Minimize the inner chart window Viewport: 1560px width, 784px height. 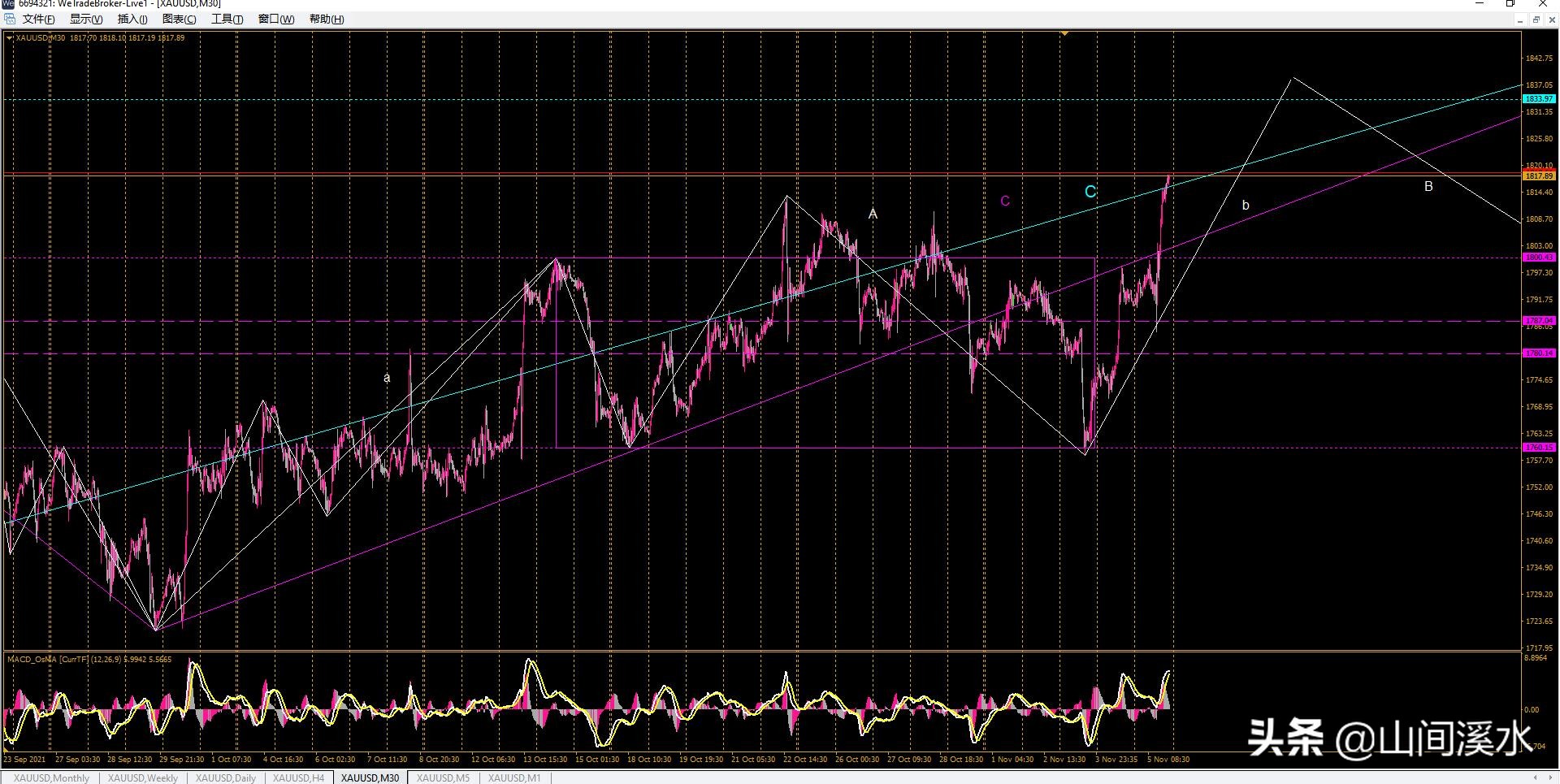pyautogui.click(x=1520, y=19)
